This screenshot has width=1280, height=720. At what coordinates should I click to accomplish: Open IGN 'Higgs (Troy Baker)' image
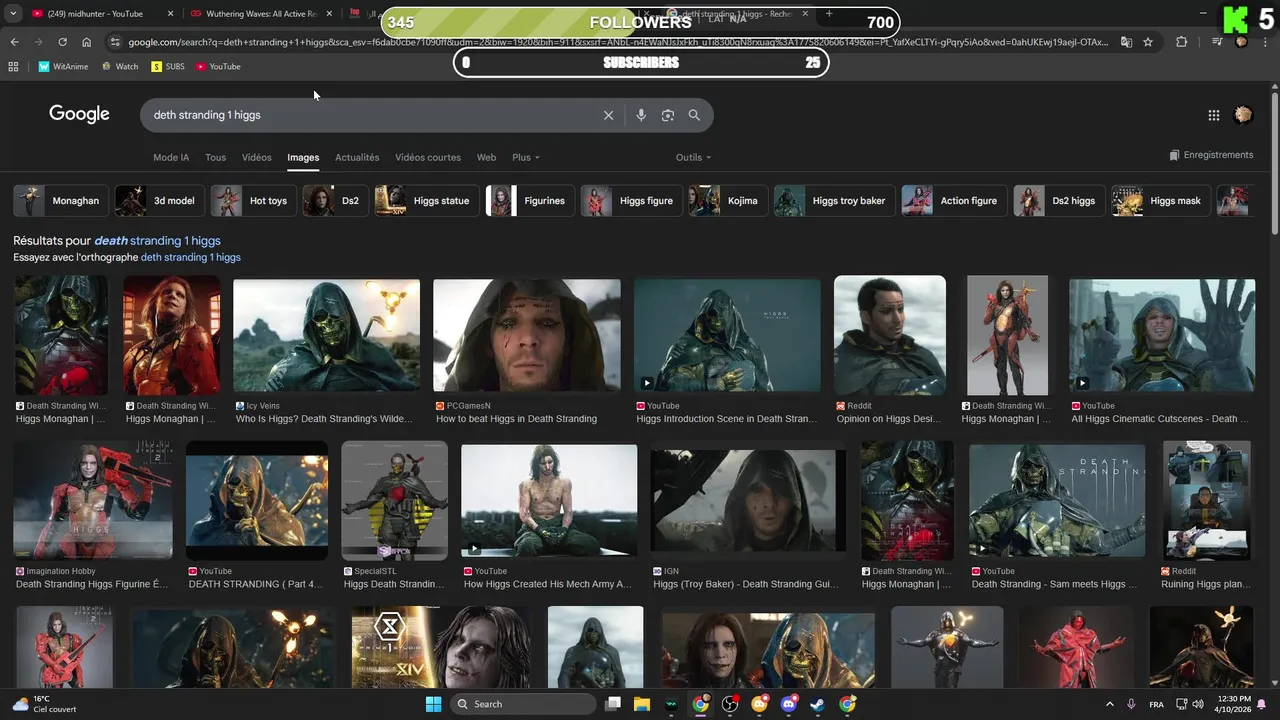tap(748, 500)
